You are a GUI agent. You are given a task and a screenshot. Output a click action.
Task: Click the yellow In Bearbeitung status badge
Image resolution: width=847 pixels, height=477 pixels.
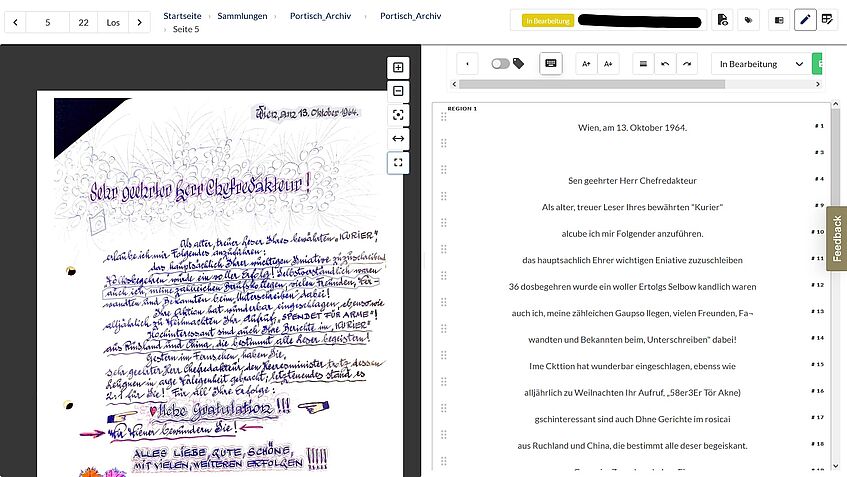tap(548, 21)
